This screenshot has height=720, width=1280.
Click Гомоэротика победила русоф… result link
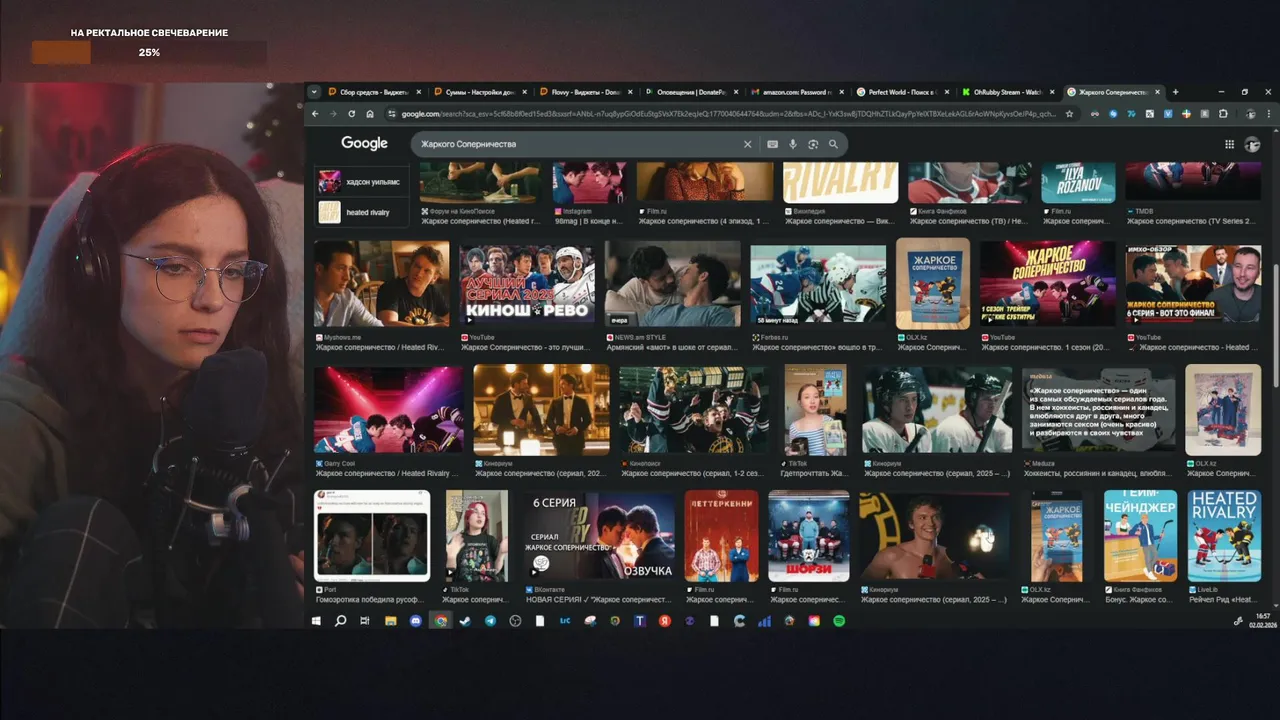tap(372, 600)
